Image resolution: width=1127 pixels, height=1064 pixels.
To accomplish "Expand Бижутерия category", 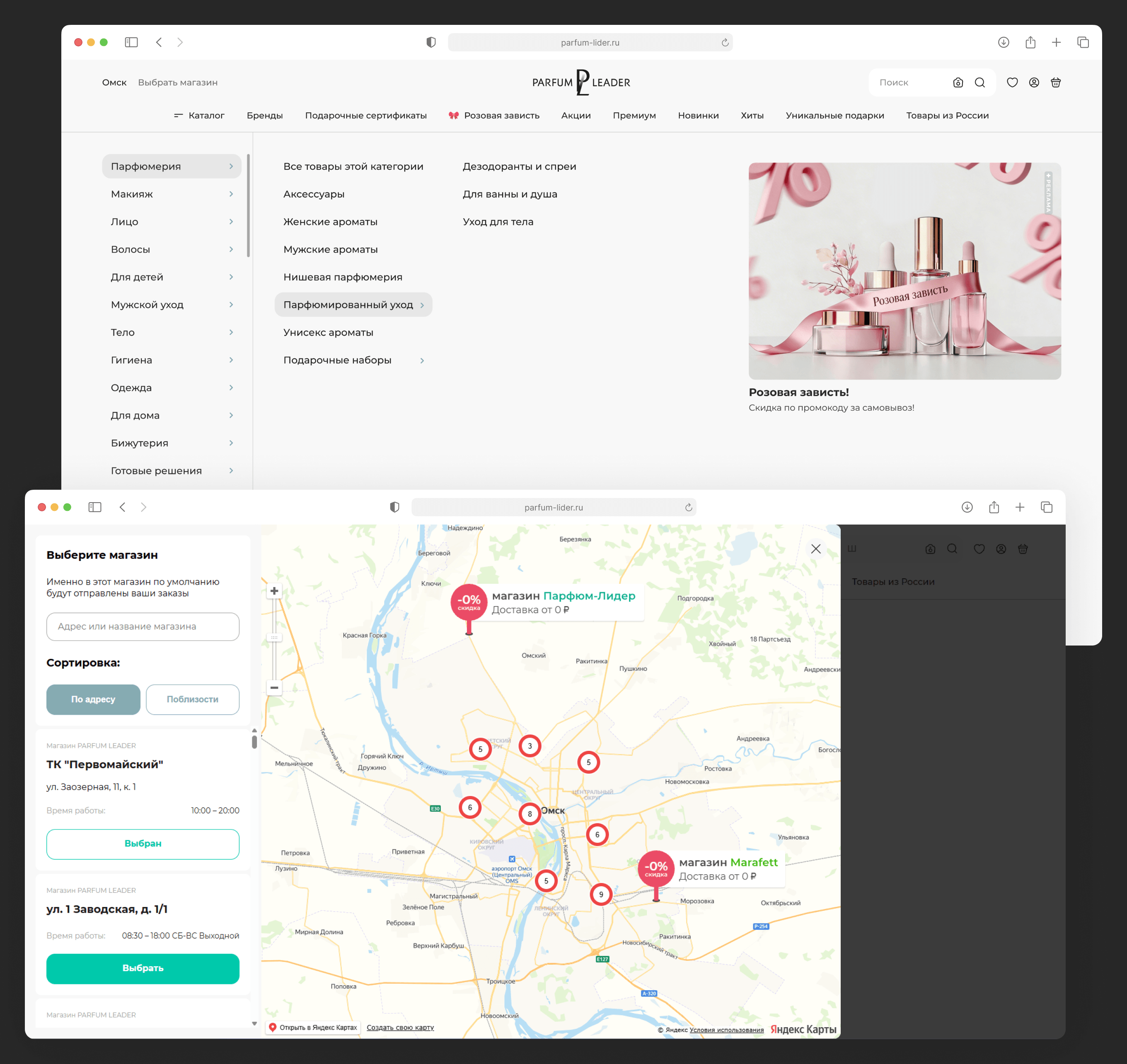I will click(172, 443).
